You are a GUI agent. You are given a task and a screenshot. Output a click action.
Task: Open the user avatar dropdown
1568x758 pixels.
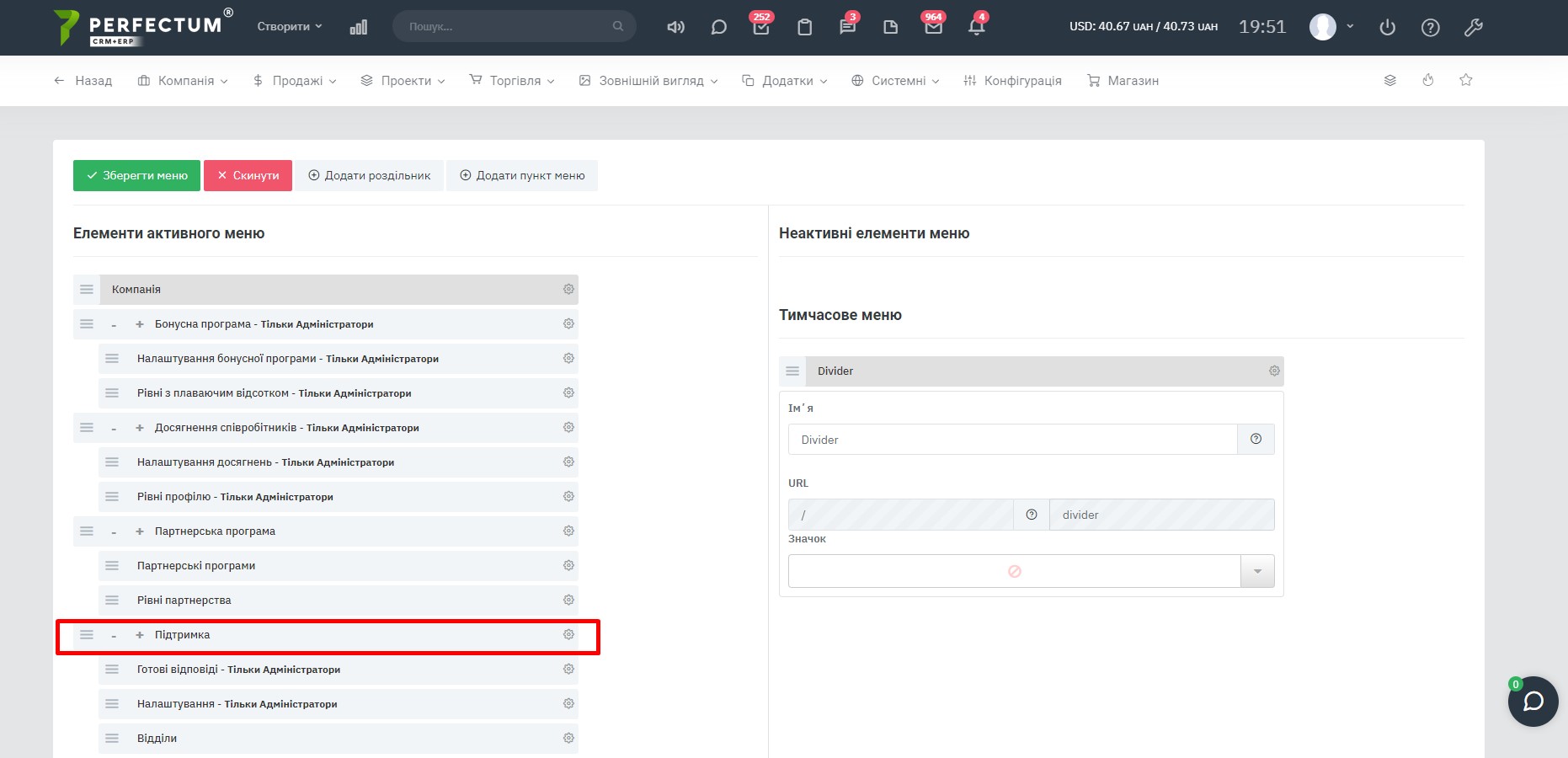[x=1331, y=27]
